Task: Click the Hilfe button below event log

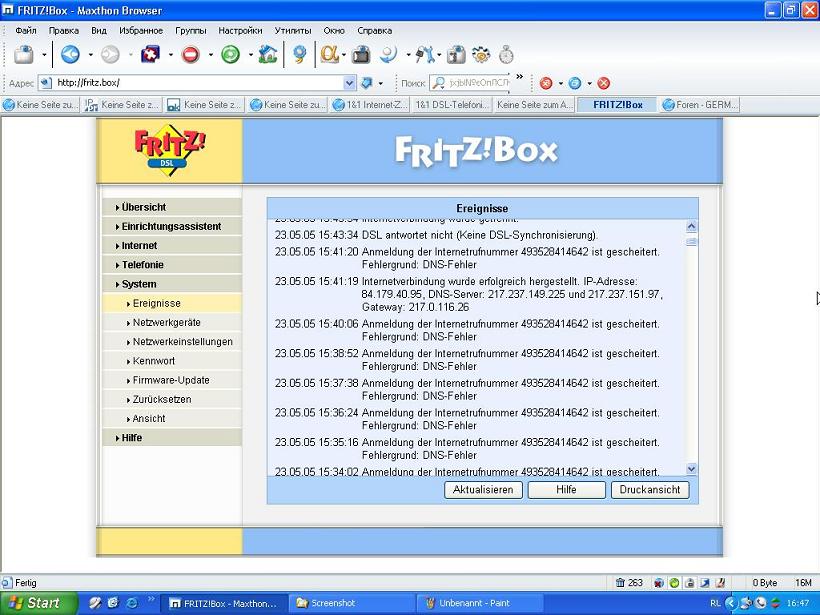Action: (566, 489)
